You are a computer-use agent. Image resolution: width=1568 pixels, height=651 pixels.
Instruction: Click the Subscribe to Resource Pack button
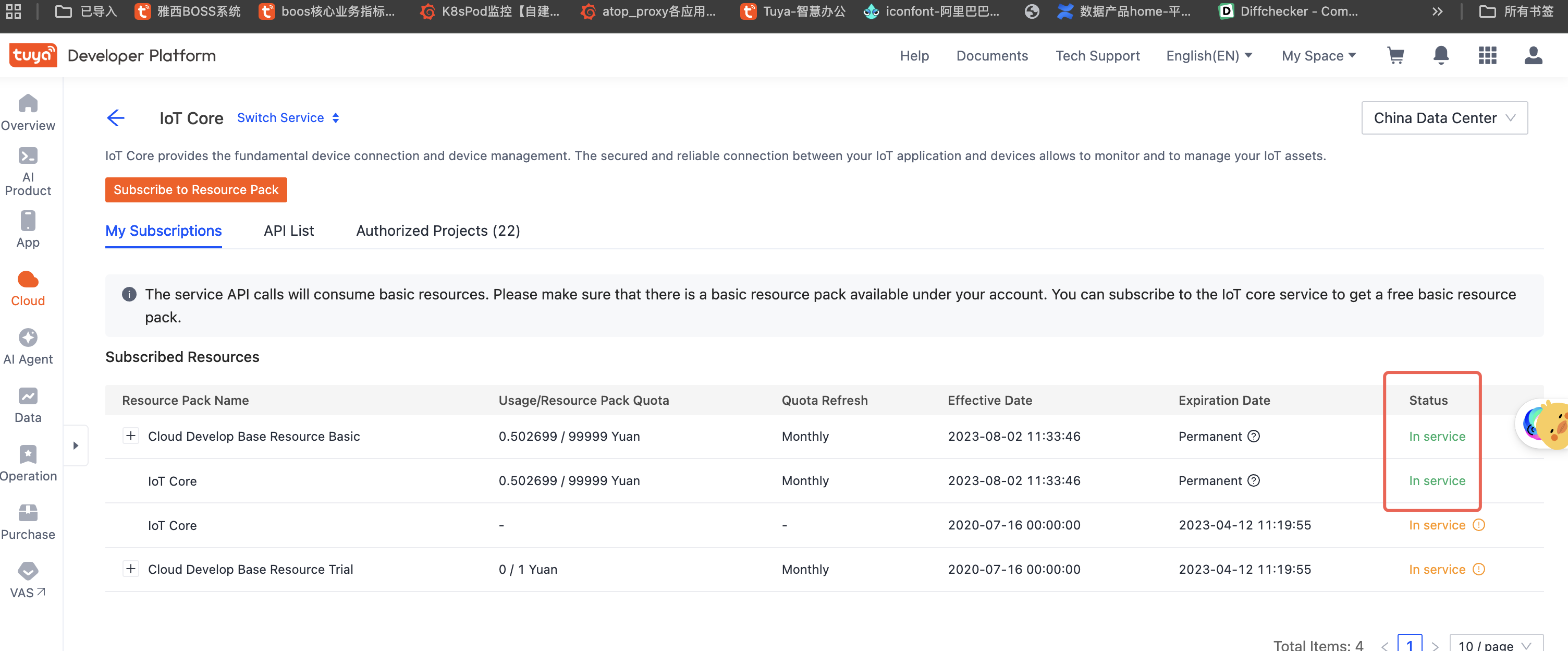click(x=196, y=189)
